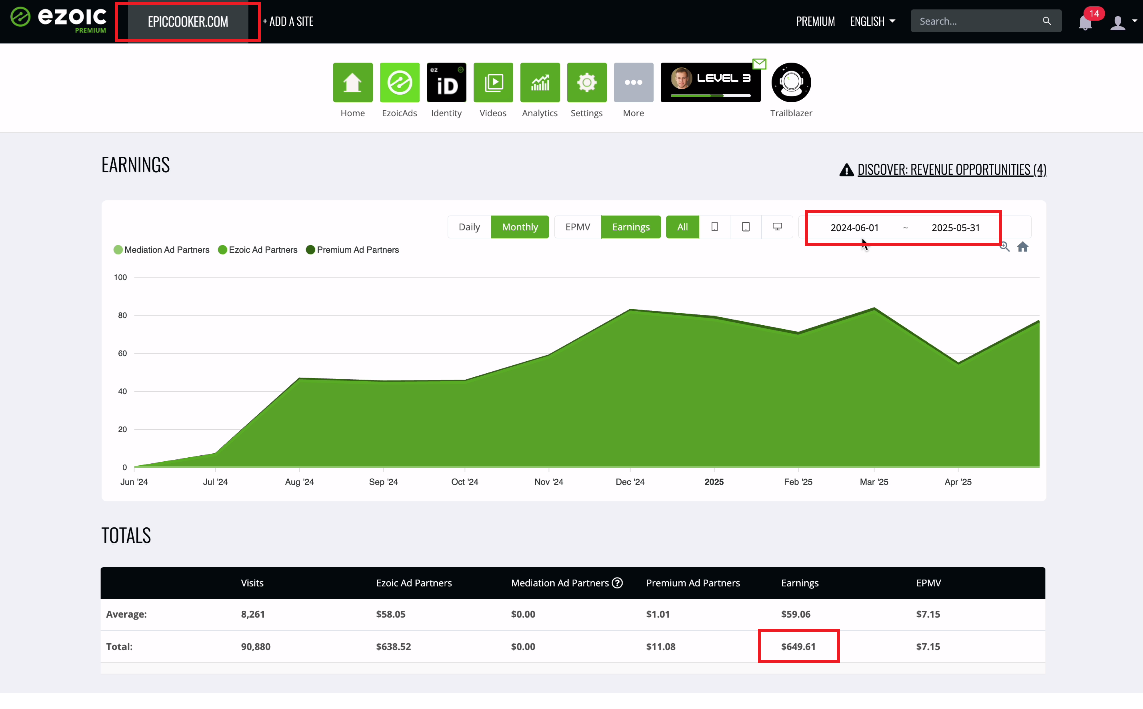Click the Mediation Ad Partners help icon
This screenshot has width=1143, height=709.
[617, 583]
